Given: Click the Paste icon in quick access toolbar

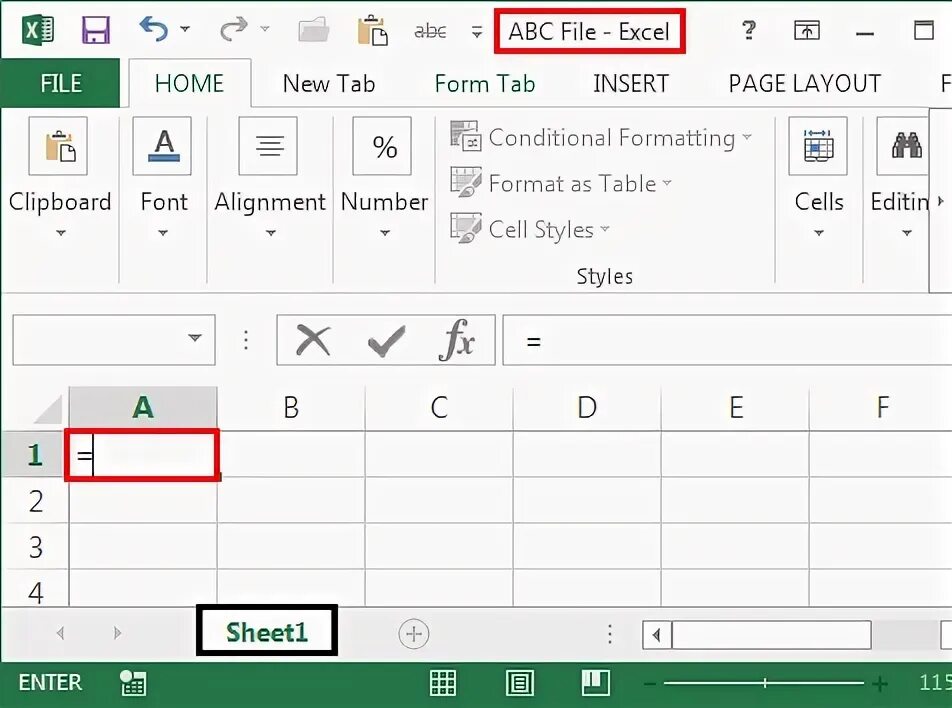Looking at the screenshot, I should coord(372,30).
